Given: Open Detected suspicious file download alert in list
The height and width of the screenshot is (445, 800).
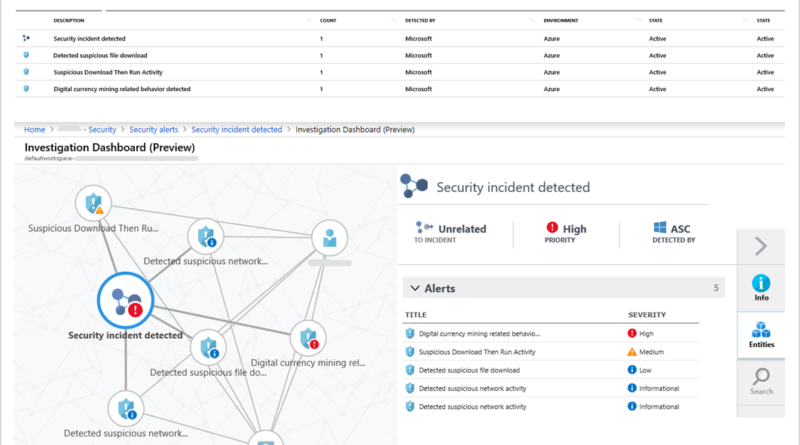Looking at the screenshot, I should tap(469, 370).
